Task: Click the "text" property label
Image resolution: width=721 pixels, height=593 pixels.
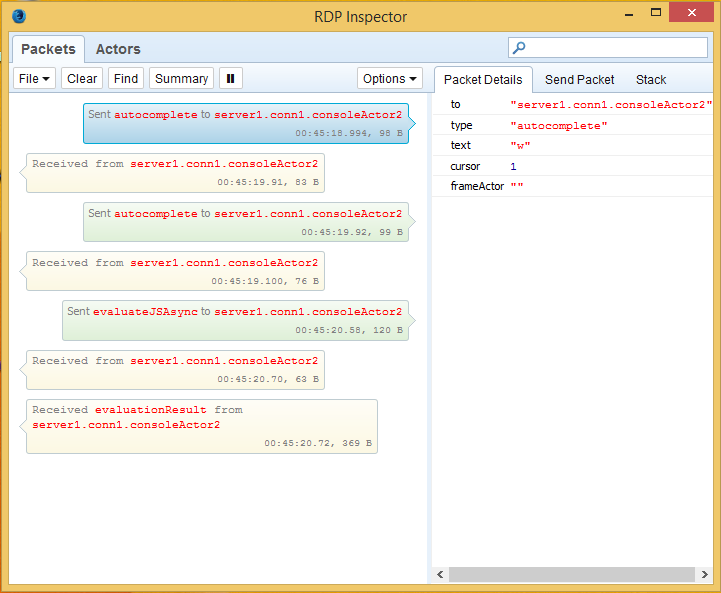Action: click(460, 145)
